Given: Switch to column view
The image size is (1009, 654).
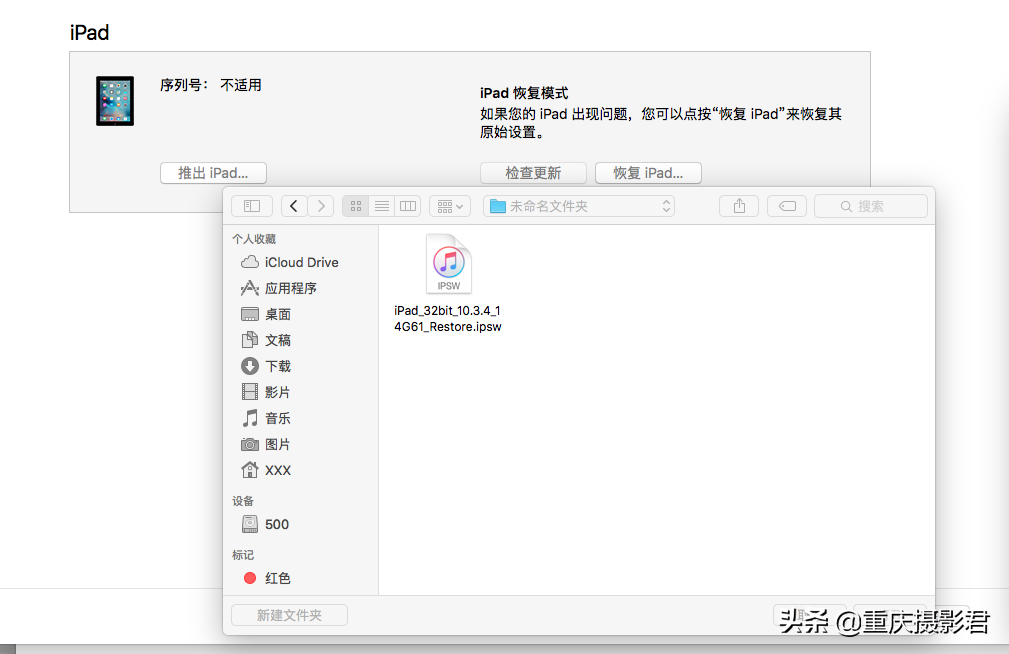Looking at the screenshot, I should (x=408, y=206).
